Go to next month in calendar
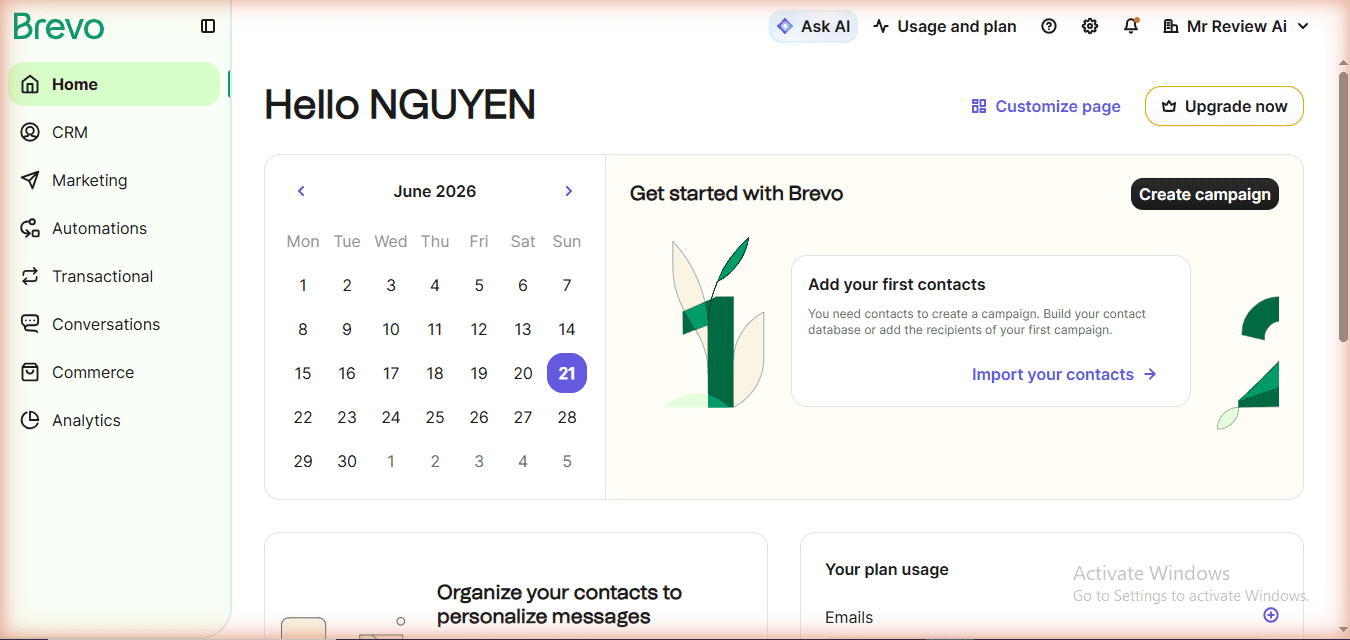The height and width of the screenshot is (640, 1350). (x=569, y=191)
